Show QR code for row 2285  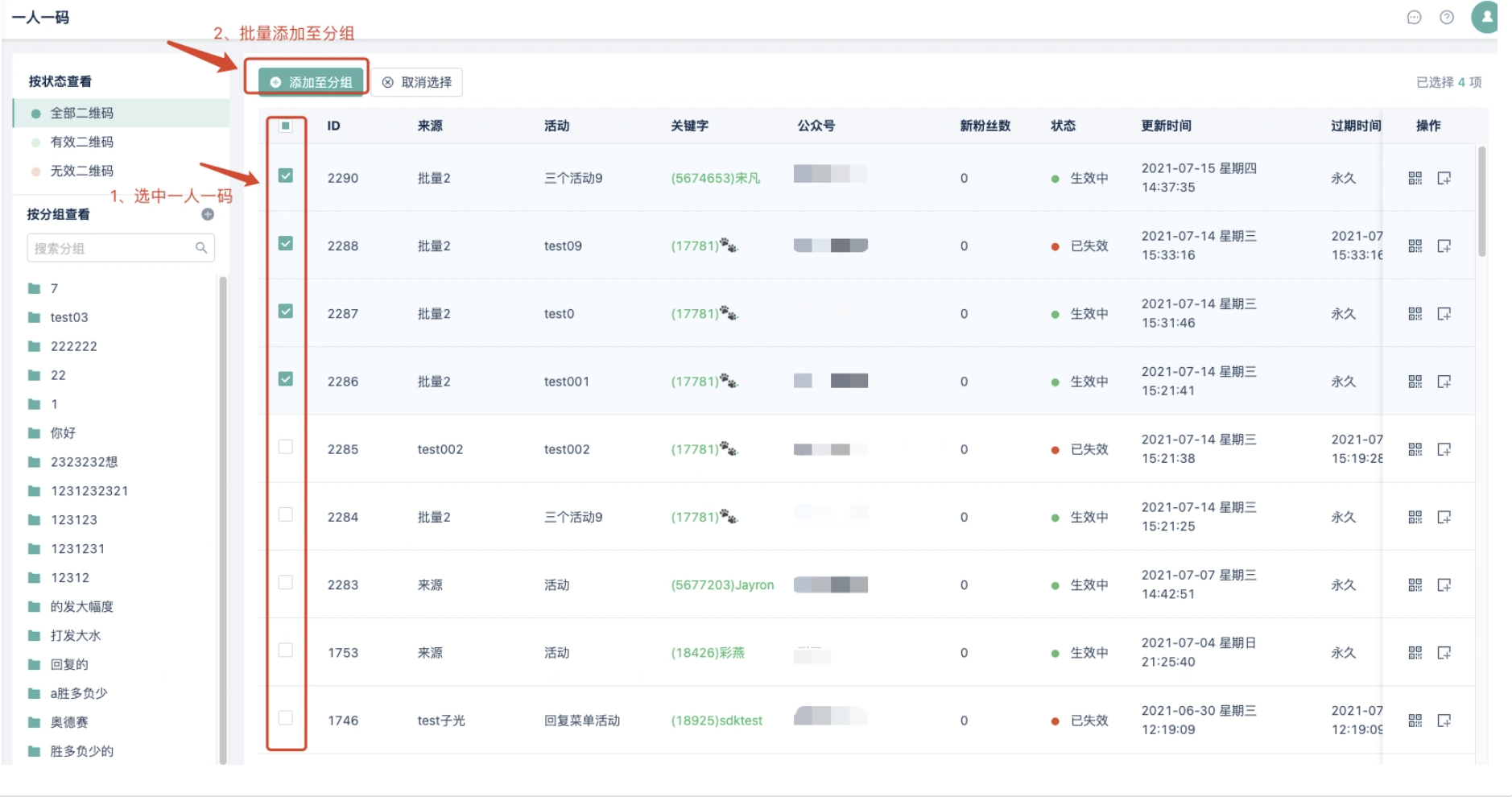coord(1415,449)
